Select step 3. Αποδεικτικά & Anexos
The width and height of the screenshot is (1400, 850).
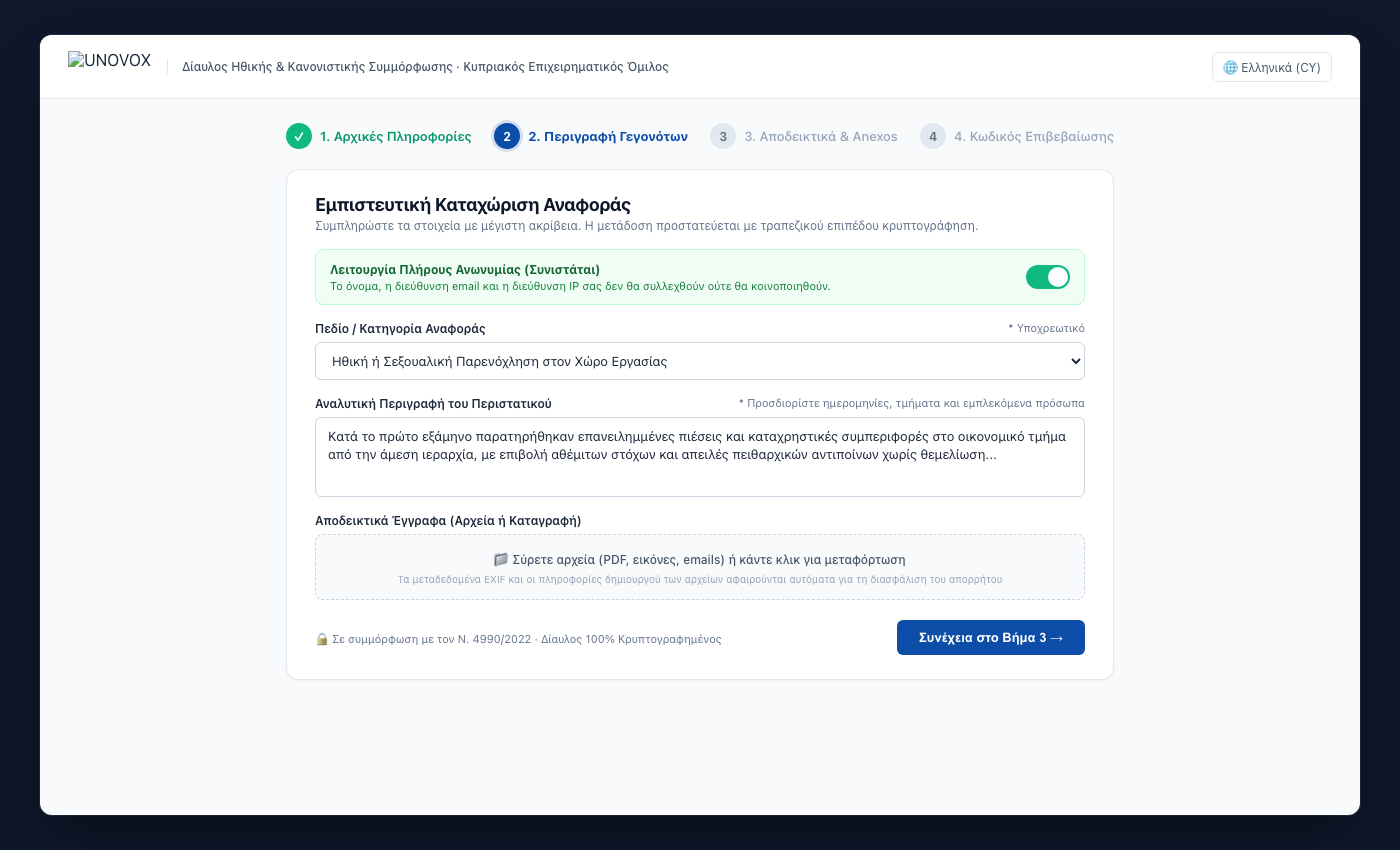pos(804,136)
